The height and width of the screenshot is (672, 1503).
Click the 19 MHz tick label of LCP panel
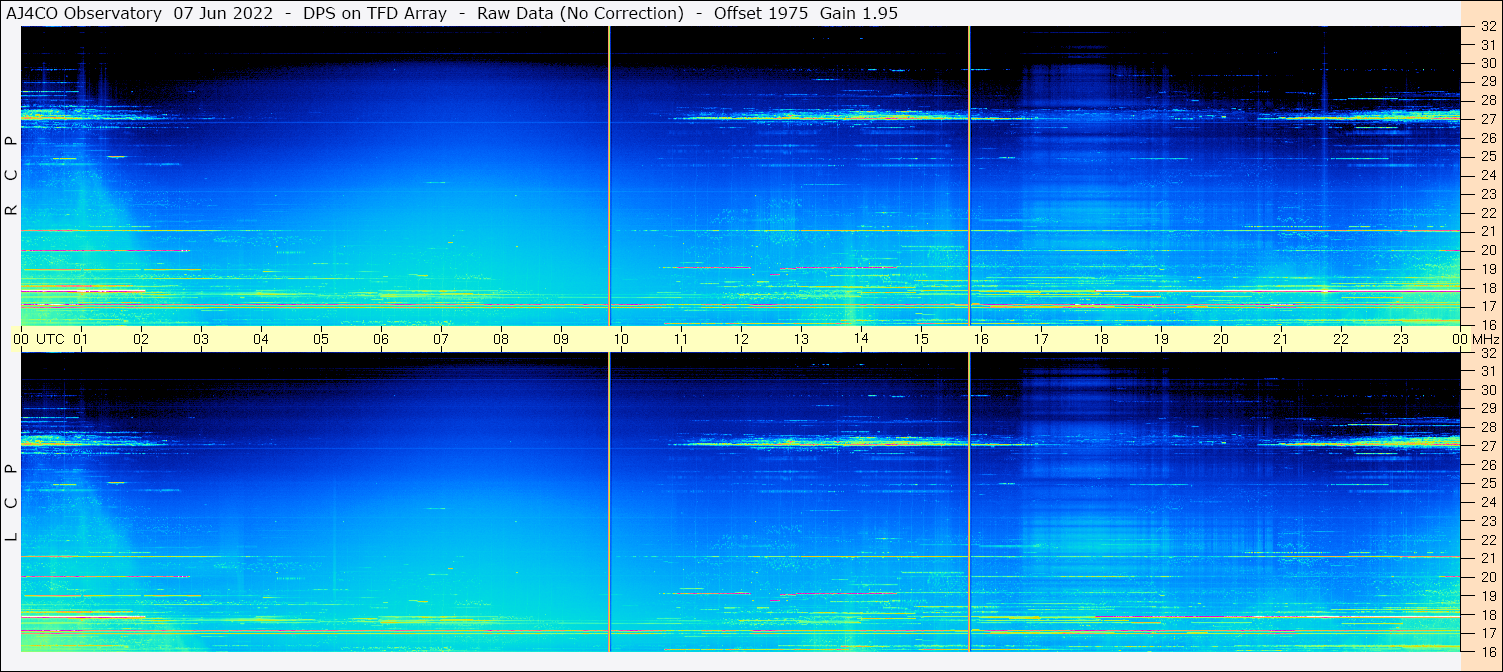pos(1488,596)
